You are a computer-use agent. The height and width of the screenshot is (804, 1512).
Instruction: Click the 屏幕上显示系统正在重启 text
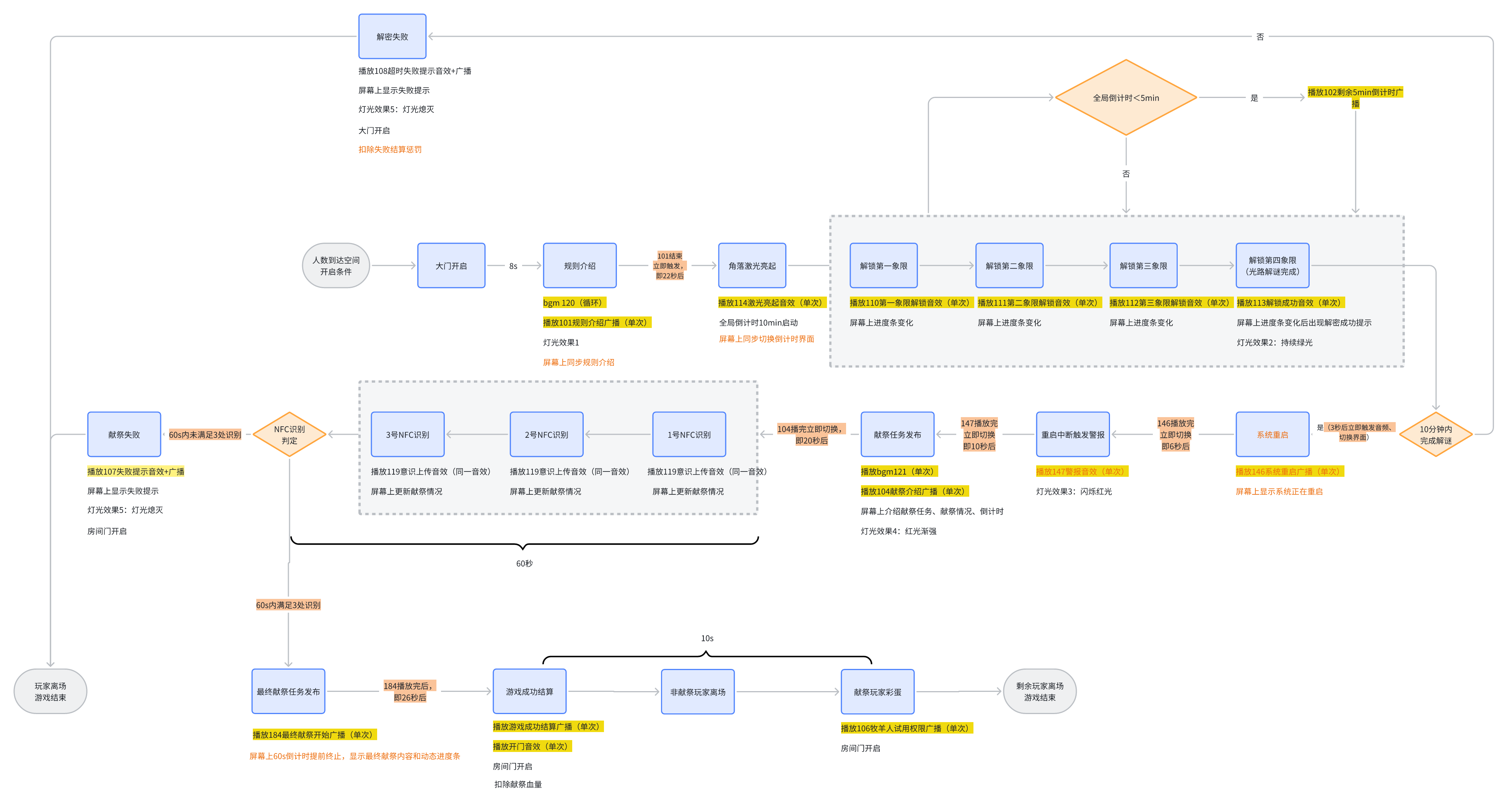(1279, 492)
